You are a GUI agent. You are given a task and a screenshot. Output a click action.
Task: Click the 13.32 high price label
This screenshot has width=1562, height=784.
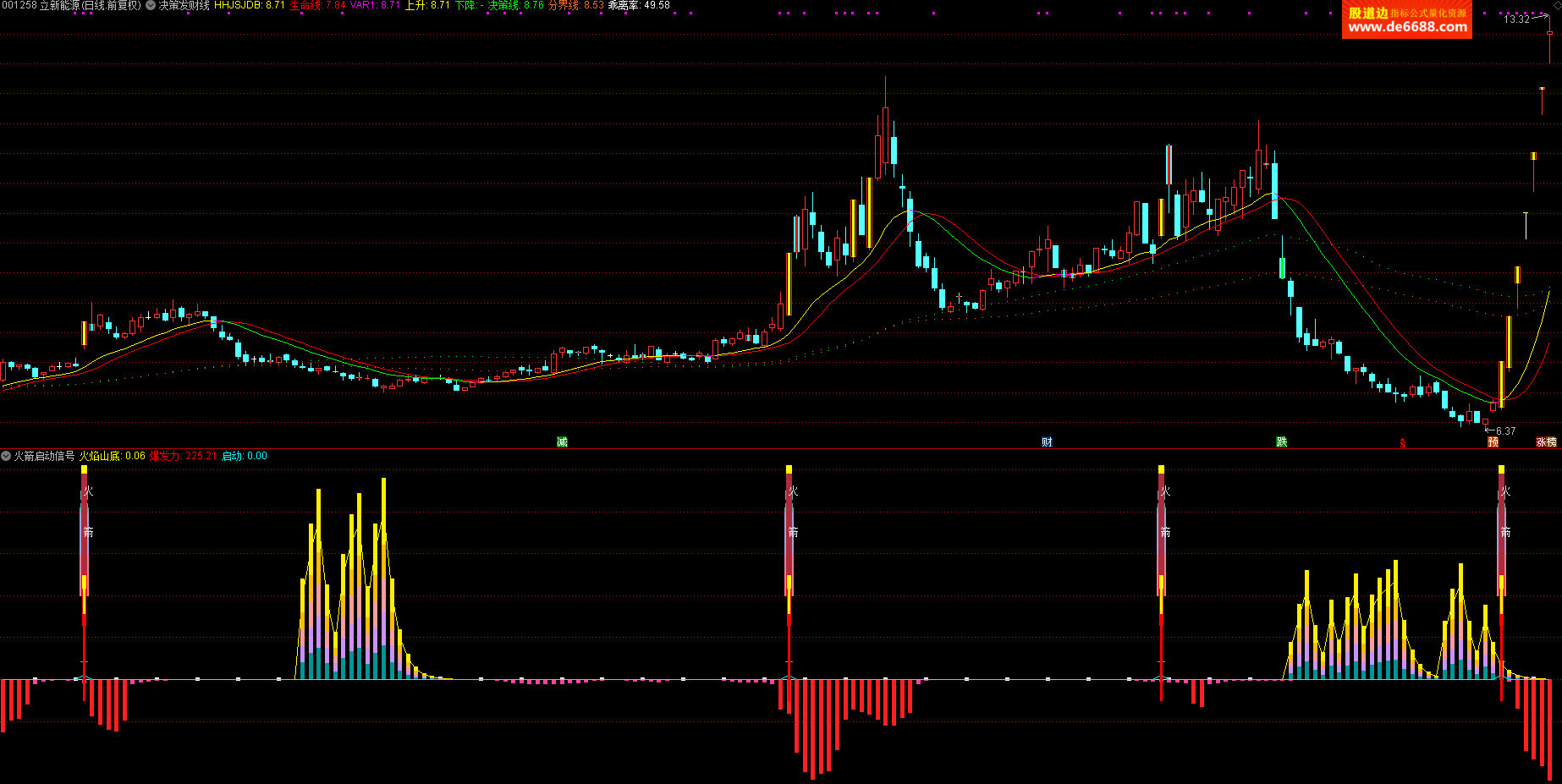tap(1516, 19)
